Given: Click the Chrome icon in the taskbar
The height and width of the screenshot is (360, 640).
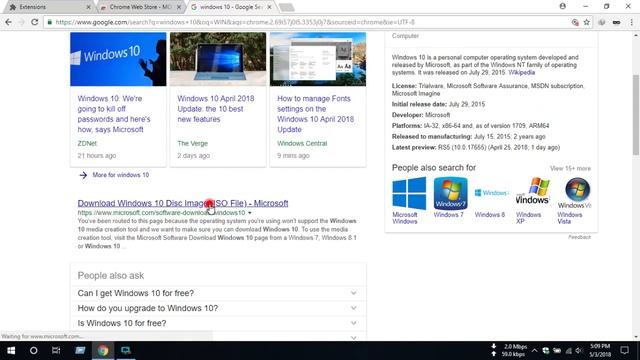Looking at the screenshot, I should click(x=103, y=351).
